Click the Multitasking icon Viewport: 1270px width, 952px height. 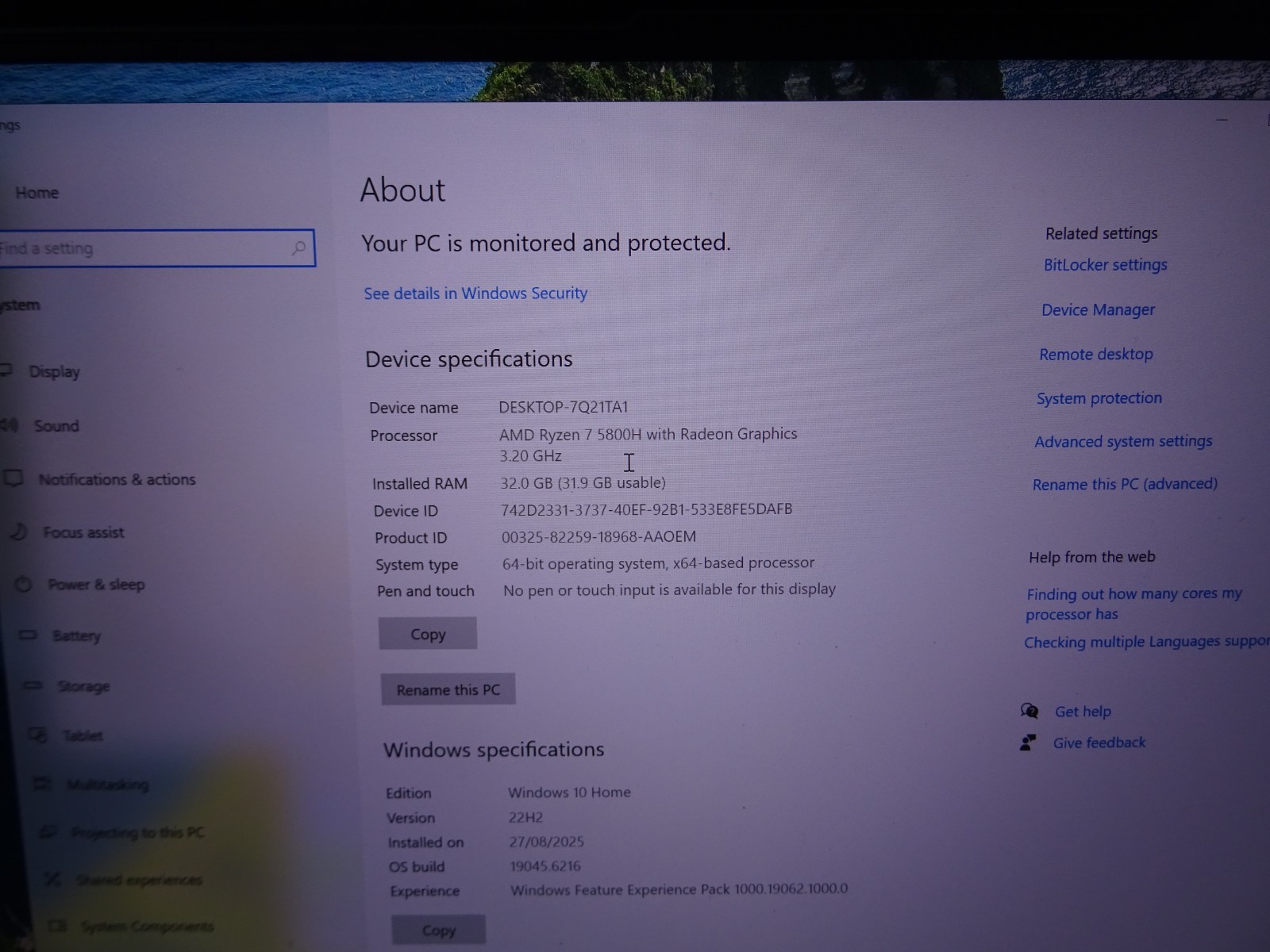[43, 784]
